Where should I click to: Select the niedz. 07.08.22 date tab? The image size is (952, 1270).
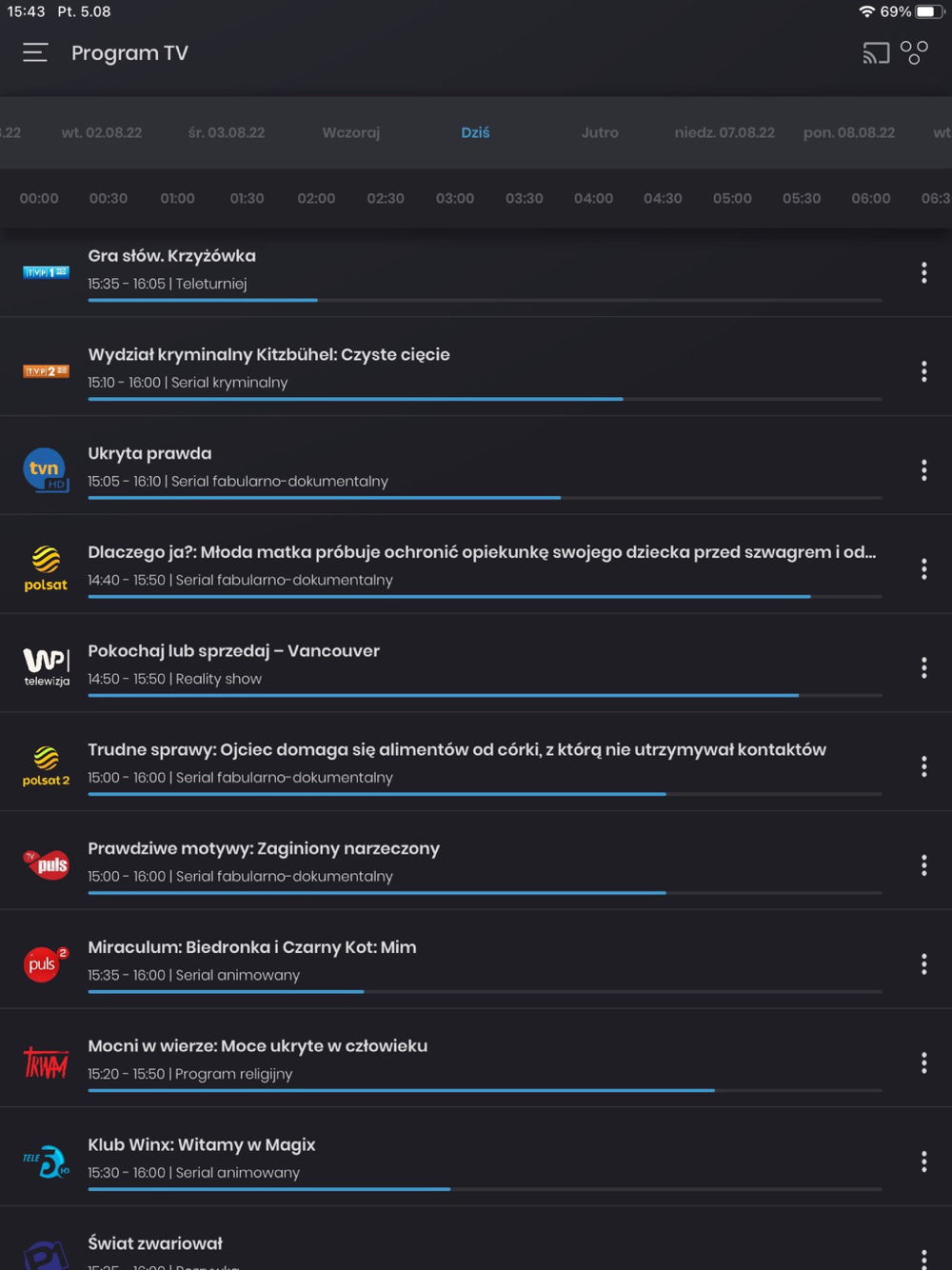coord(724,132)
